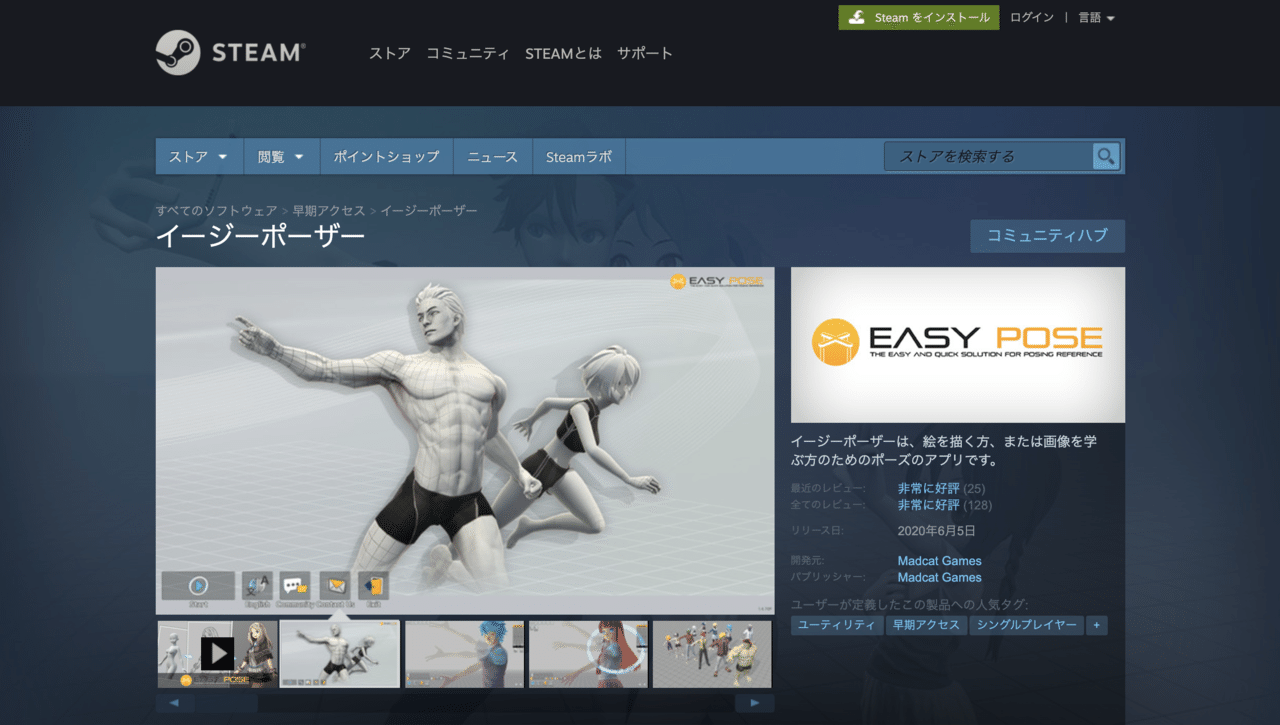
Task: Select the 早期アクセス tag
Action: tap(926, 625)
